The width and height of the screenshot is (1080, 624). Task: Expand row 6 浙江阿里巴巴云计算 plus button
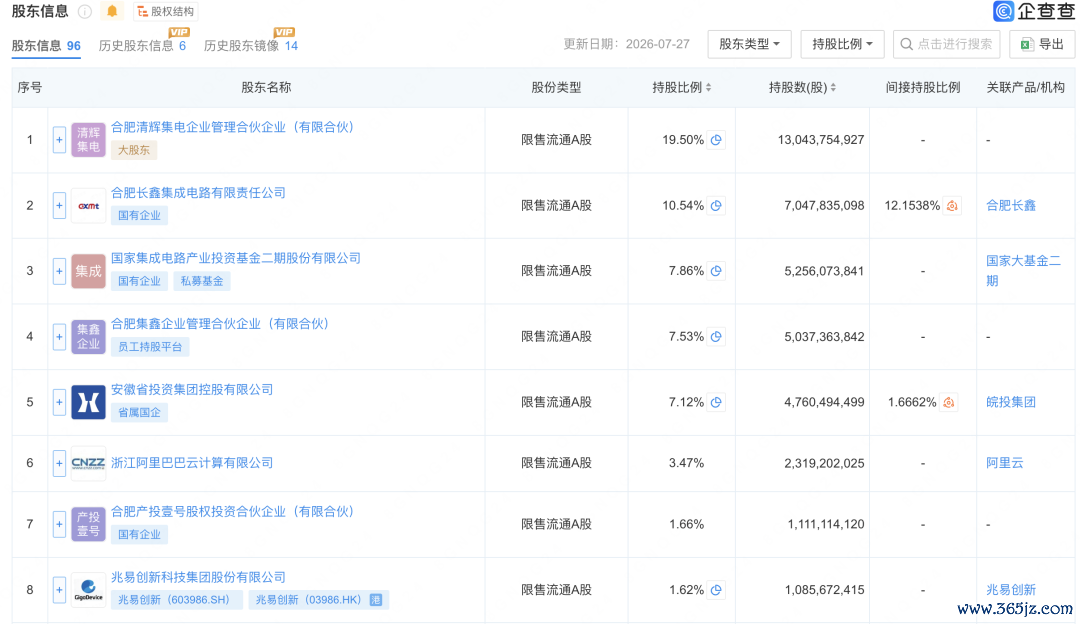point(59,463)
